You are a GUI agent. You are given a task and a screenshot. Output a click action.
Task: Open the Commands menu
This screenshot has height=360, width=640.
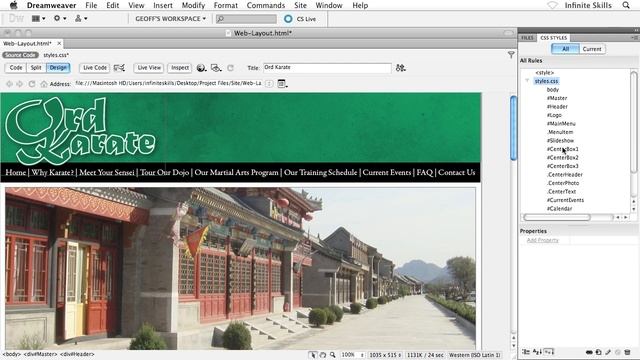point(266,5)
